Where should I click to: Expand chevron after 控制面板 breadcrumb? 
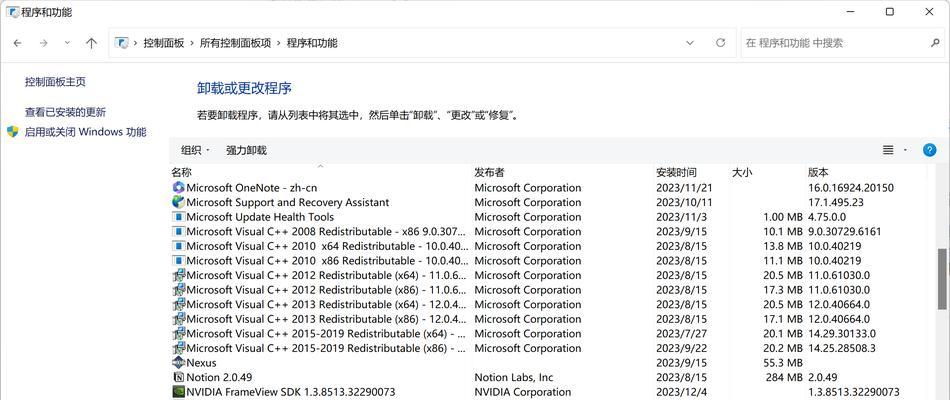tap(192, 43)
